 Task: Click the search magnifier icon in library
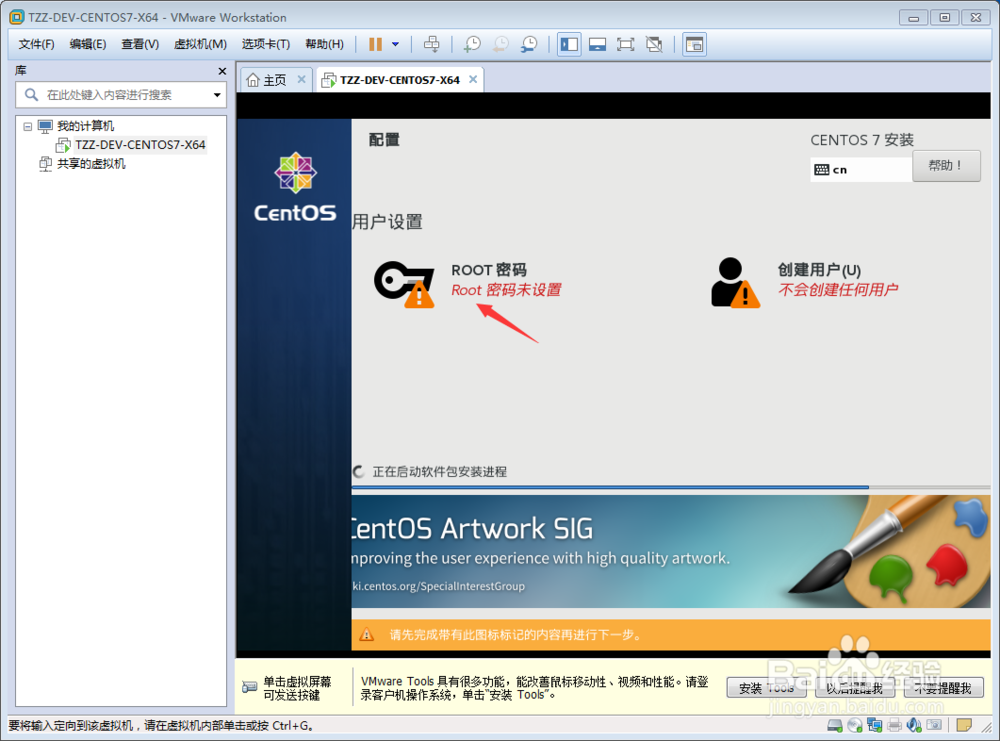coord(31,95)
